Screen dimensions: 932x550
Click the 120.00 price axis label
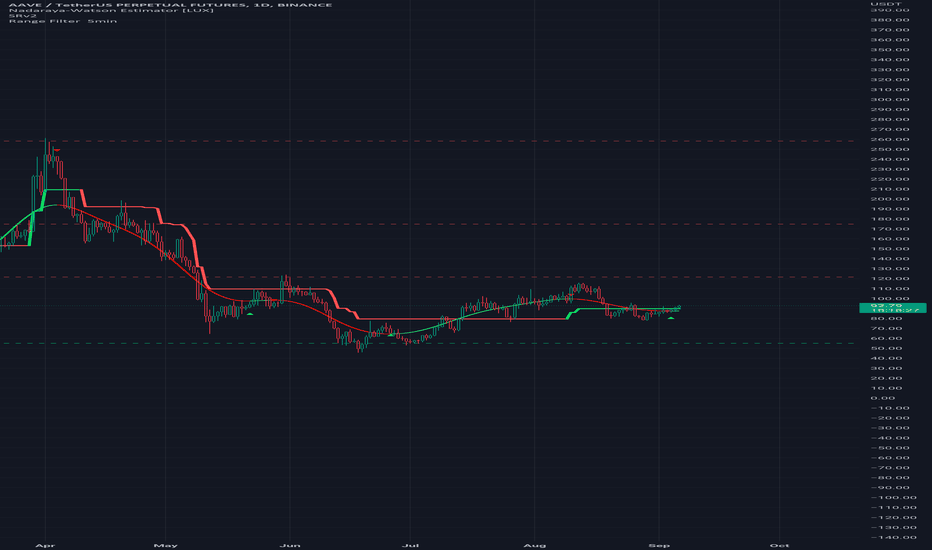[x=890, y=278]
